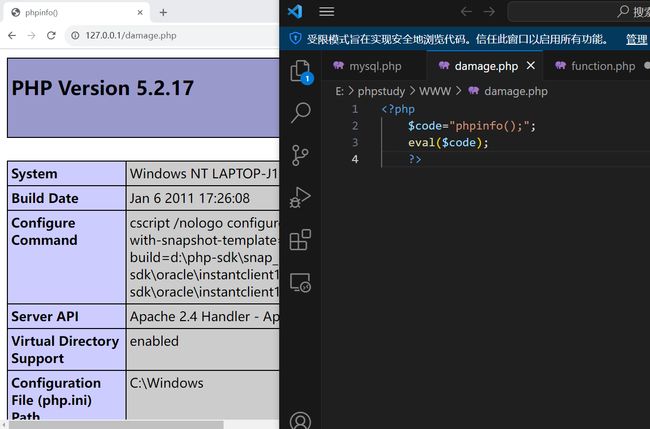Click the <?php opening tag
This screenshot has width=650, height=429.
[398, 109]
